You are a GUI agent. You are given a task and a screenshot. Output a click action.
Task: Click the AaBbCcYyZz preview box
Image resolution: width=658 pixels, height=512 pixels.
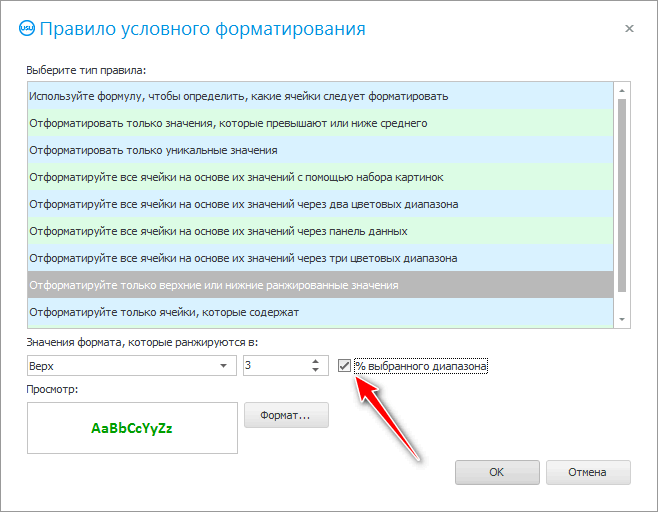[x=132, y=428]
